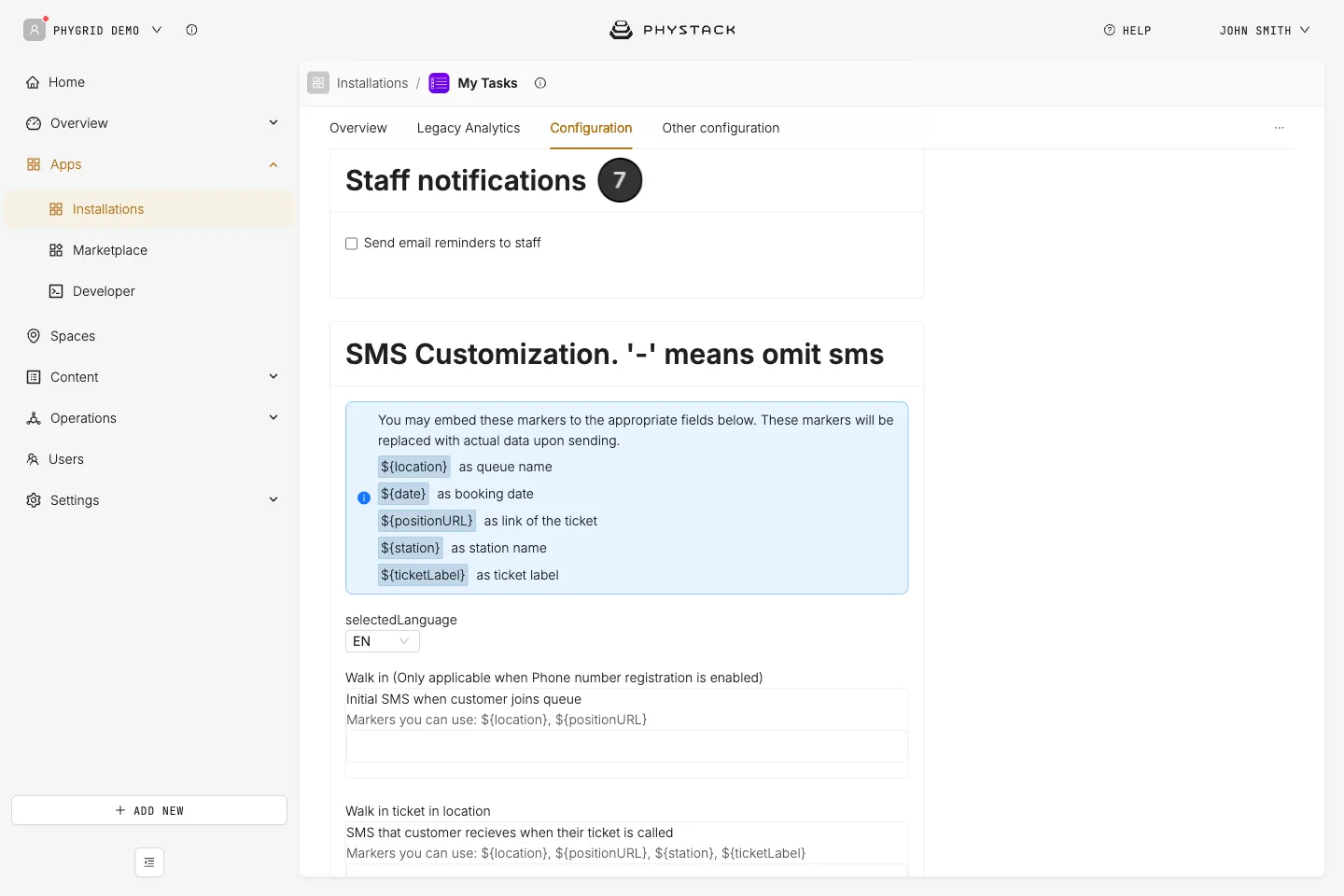
Task: Click the Spaces pin icon
Action: coord(34,336)
